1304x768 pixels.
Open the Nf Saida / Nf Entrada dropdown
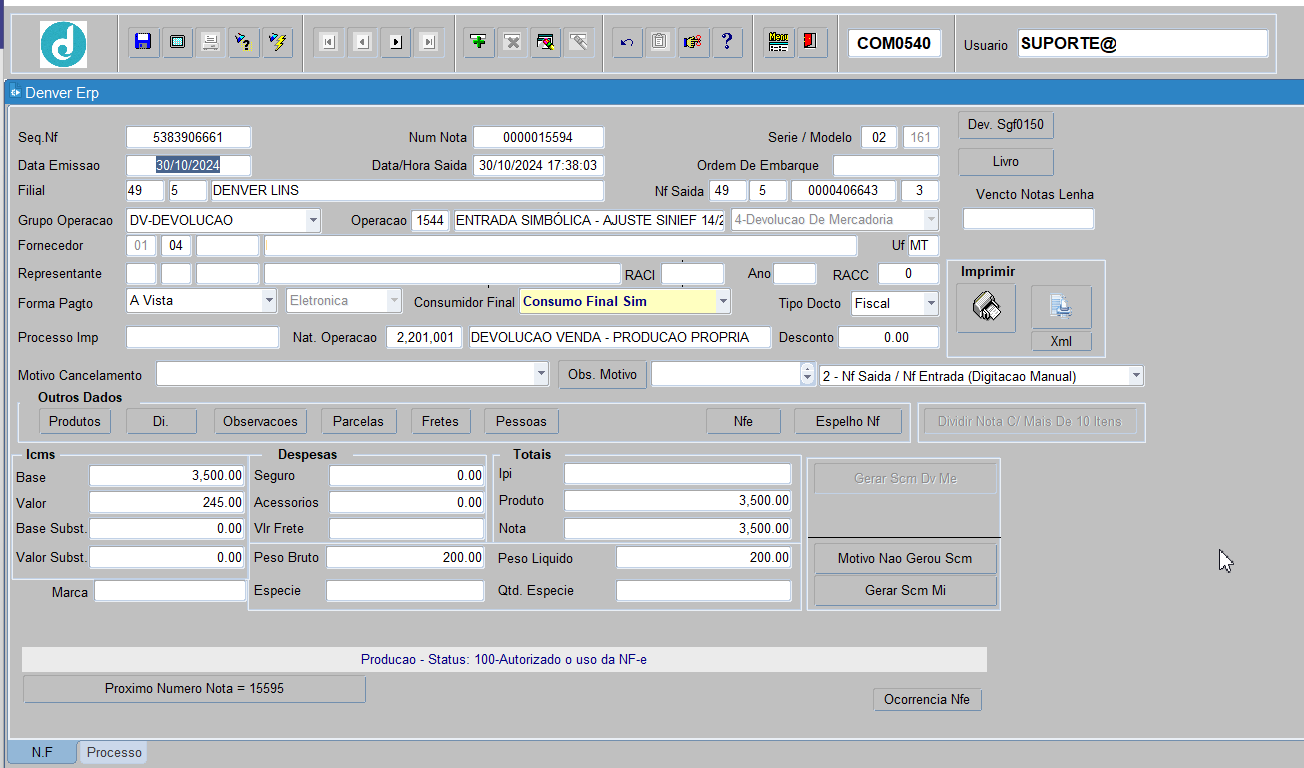(1136, 376)
